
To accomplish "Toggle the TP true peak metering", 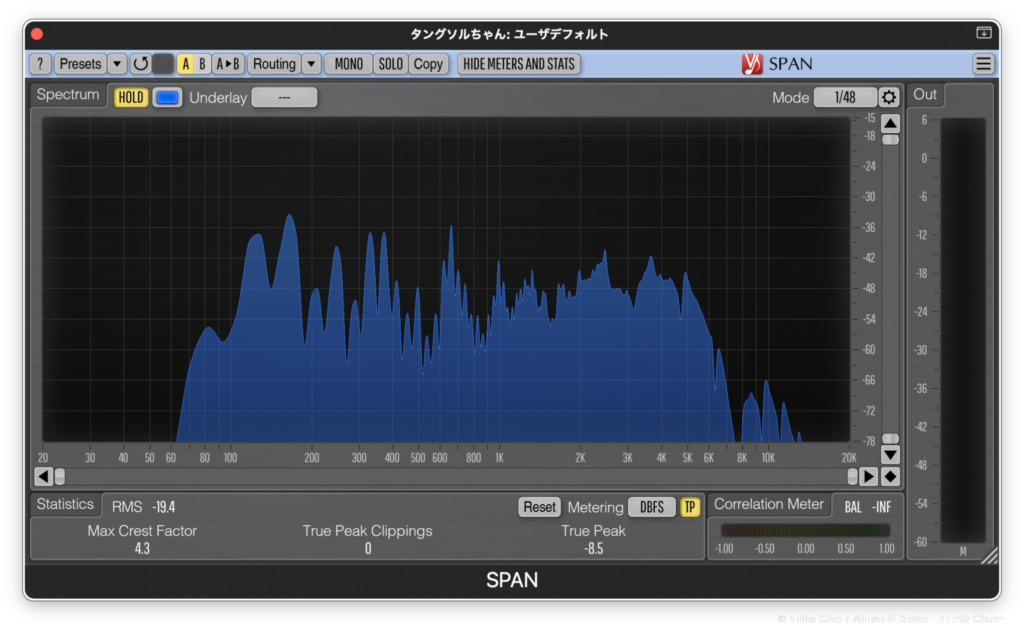I will pyautogui.click(x=690, y=507).
